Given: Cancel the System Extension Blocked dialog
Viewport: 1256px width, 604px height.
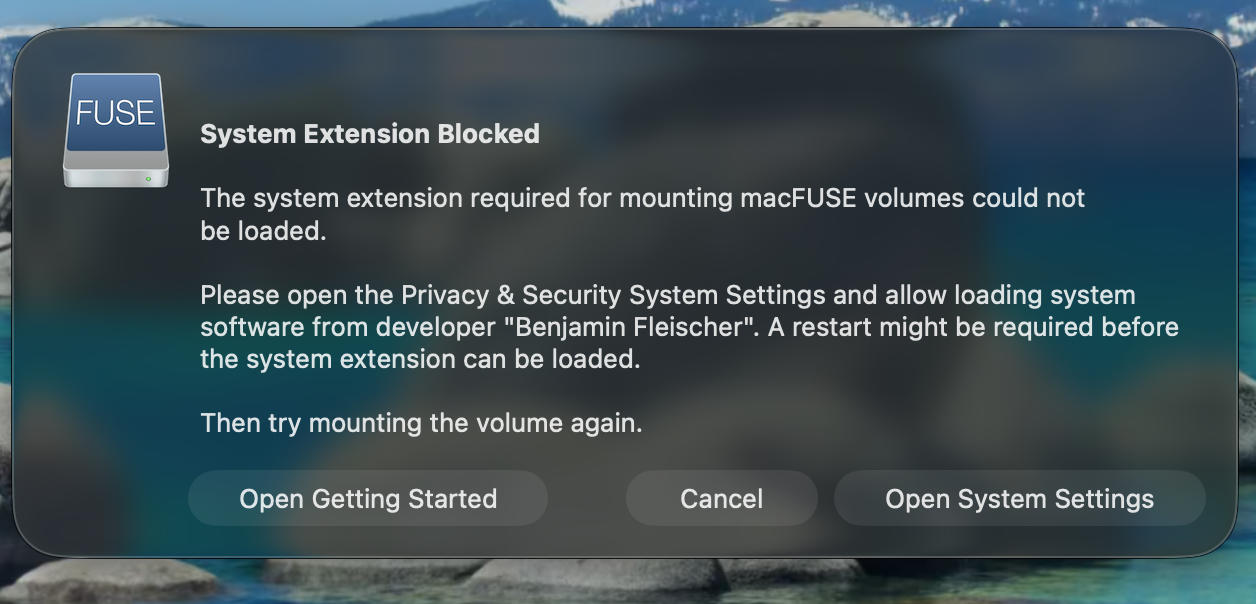Looking at the screenshot, I should (721, 499).
